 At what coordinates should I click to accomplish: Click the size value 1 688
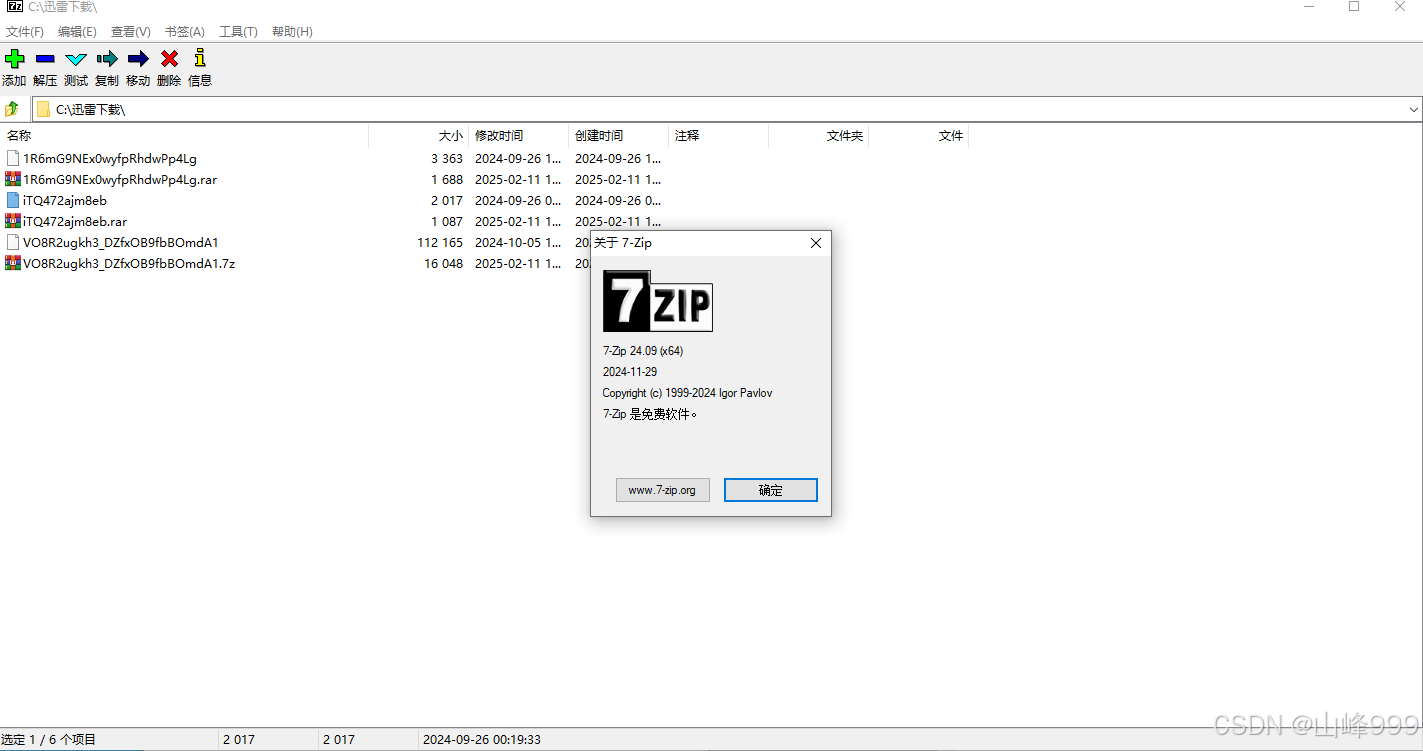point(447,179)
